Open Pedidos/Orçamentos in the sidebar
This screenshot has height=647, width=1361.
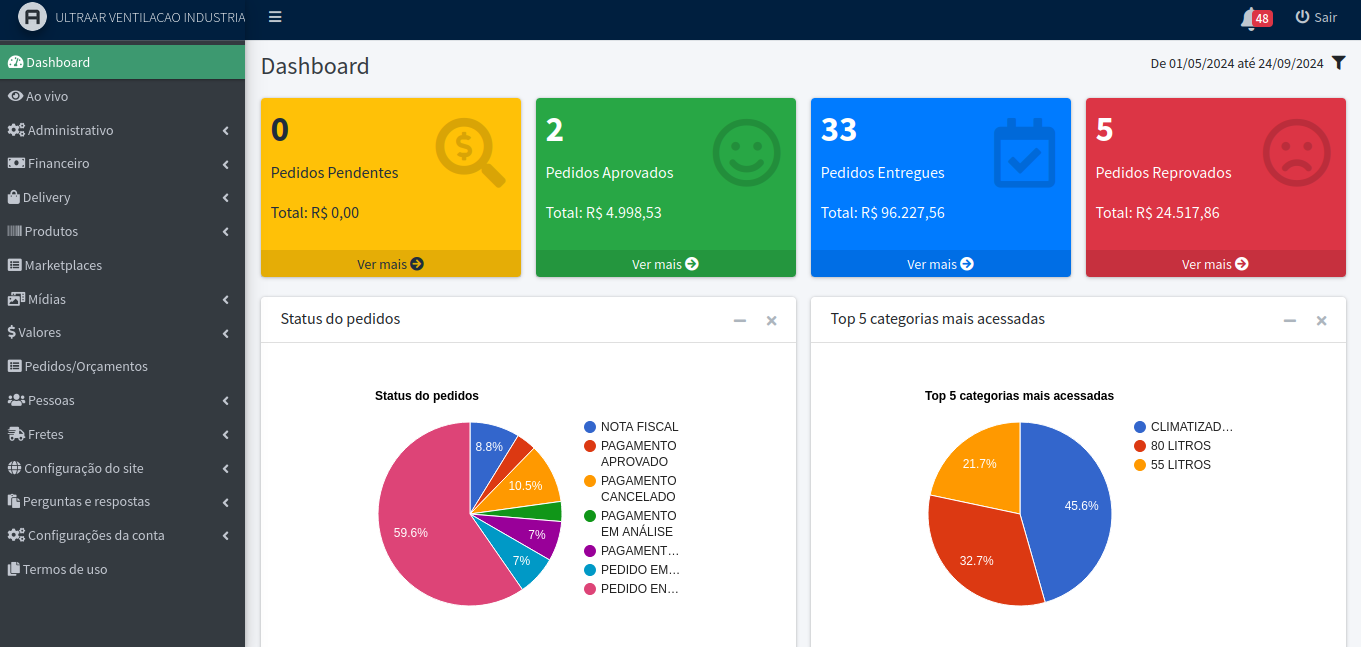click(86, 366)
